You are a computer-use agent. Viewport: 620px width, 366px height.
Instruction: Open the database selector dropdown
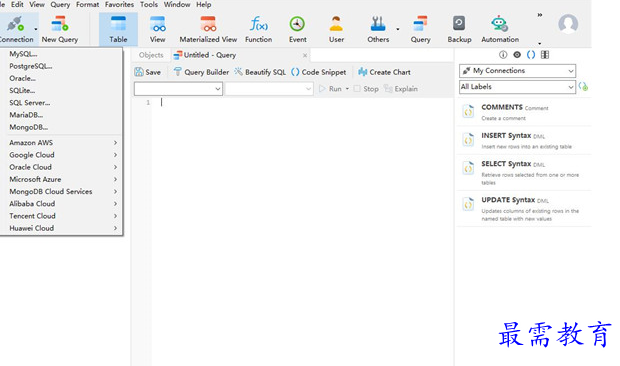(x=269, y=89)
